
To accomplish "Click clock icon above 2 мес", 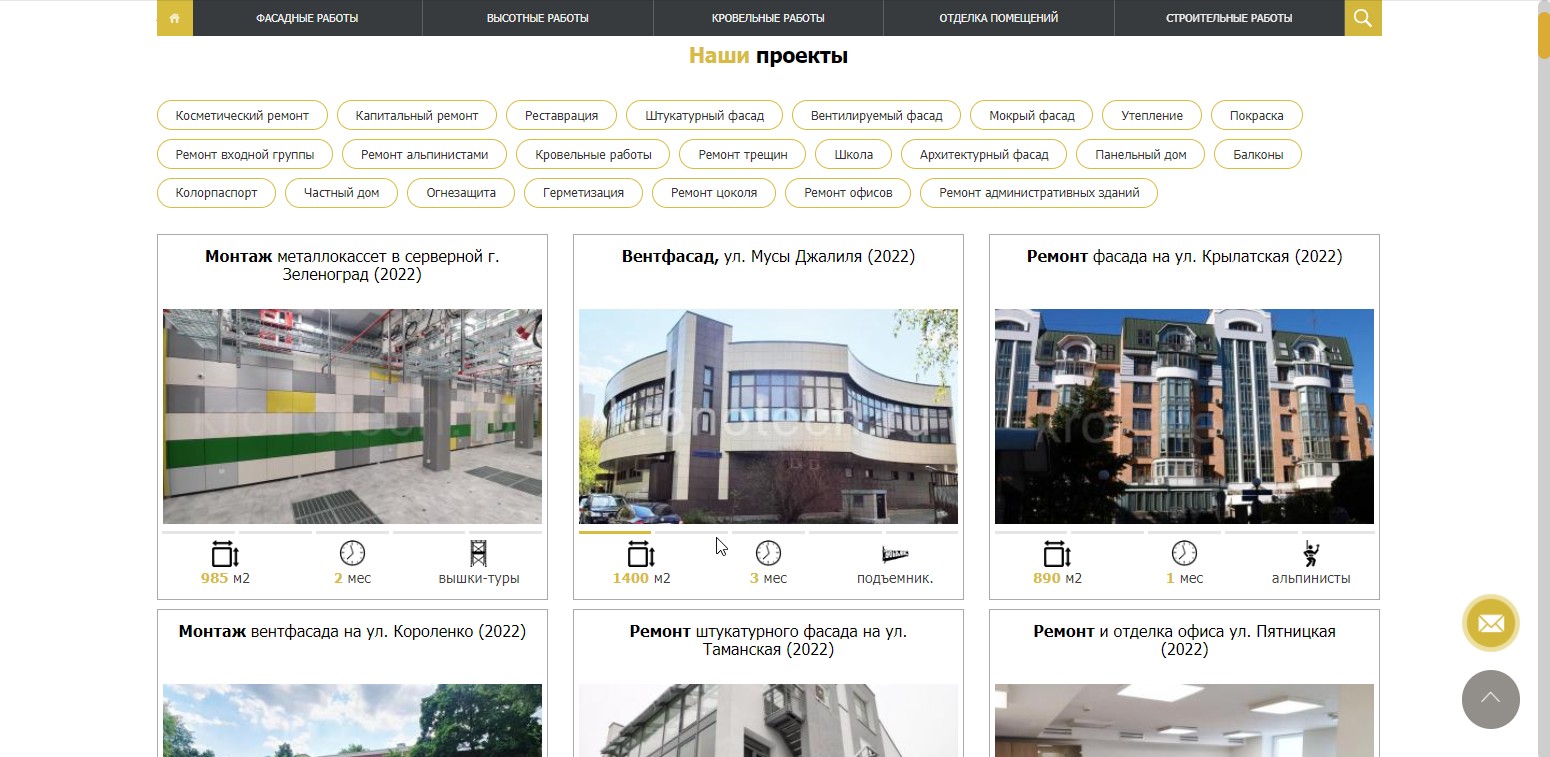I will (352, 553).
